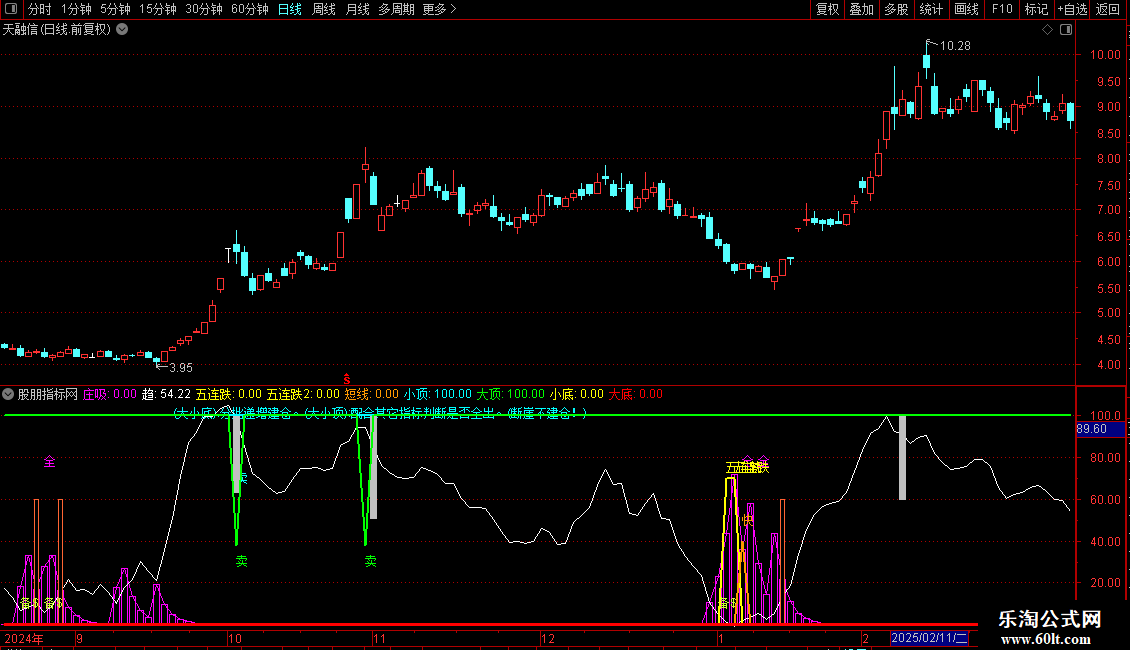This screenshot has width=1130, height=650.
Task: Open the 多股 multi-stock view
Action: click(x=897, y=9)
